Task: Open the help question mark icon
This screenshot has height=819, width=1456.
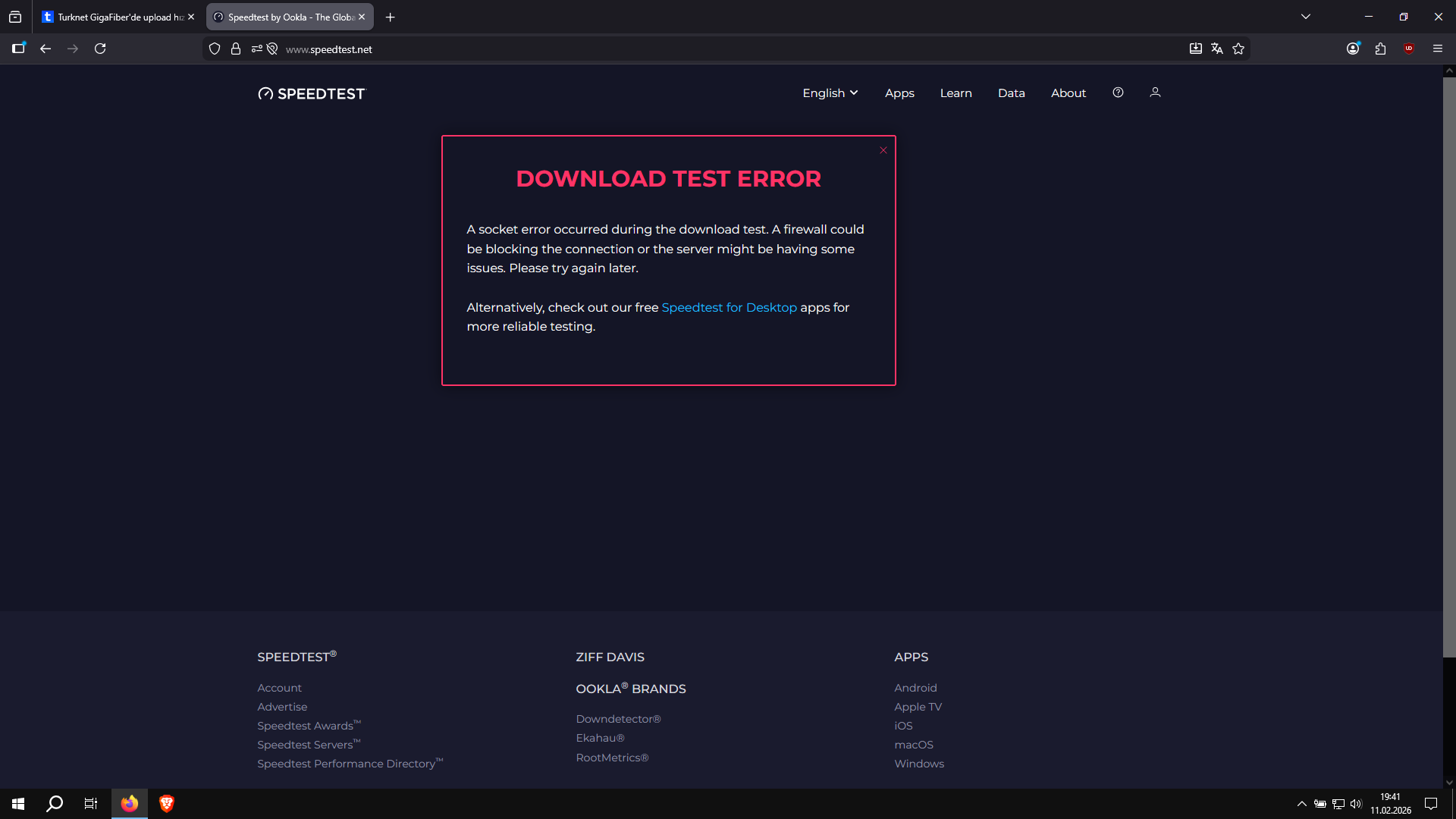Action: pos(1118,93)
